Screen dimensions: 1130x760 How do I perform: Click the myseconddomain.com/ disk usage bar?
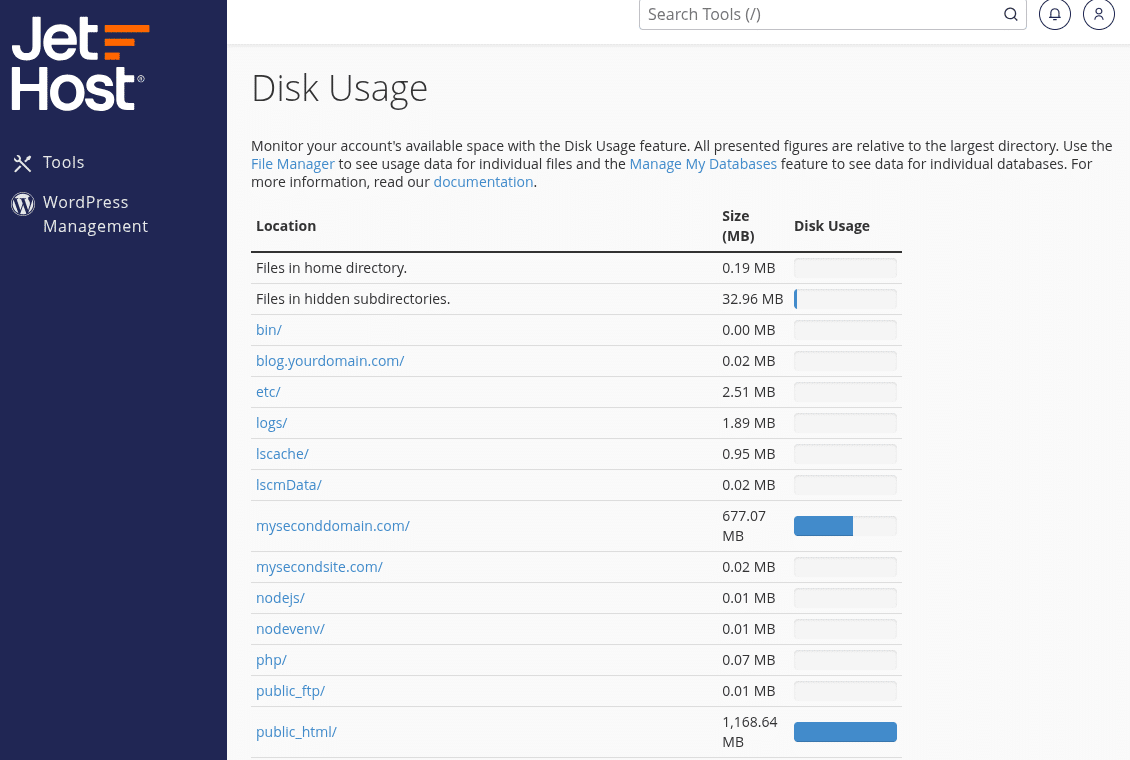tap(845, 526)
